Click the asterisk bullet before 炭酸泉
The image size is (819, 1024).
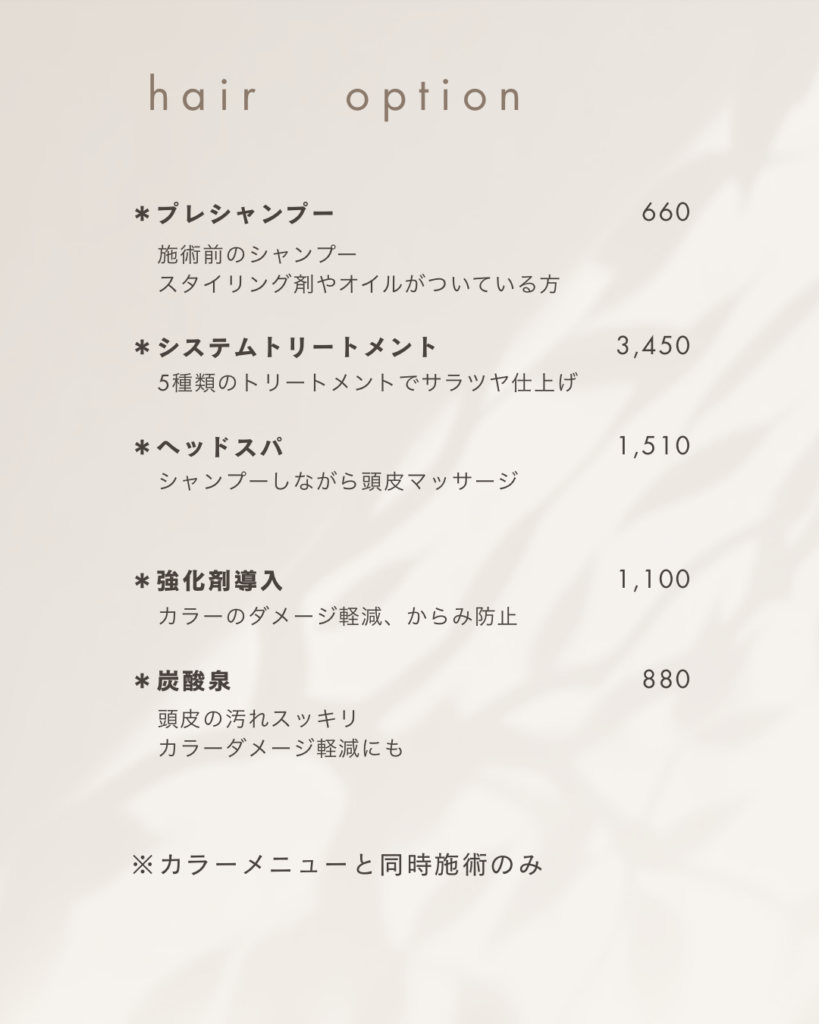point(141,683)
